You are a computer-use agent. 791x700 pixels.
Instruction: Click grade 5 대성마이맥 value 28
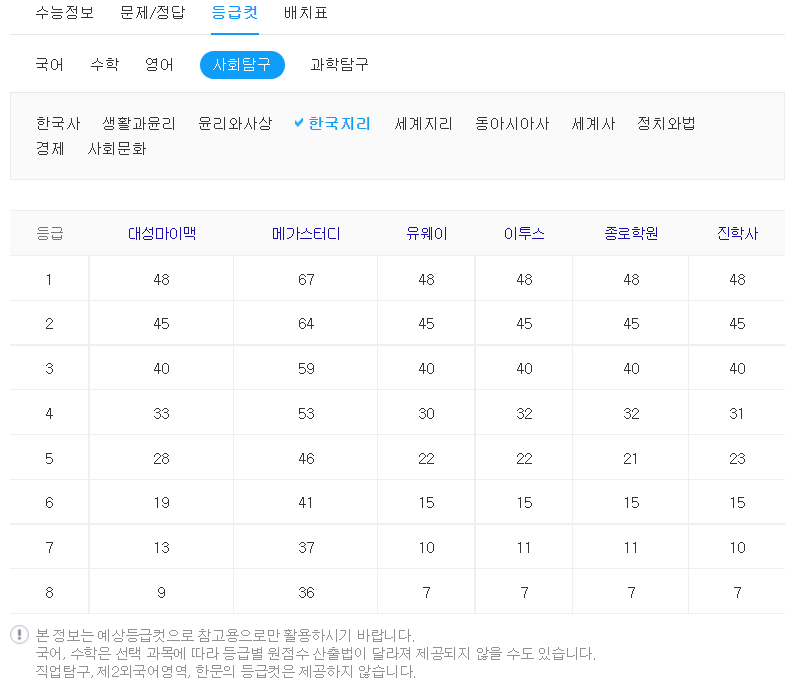[161, 458]
